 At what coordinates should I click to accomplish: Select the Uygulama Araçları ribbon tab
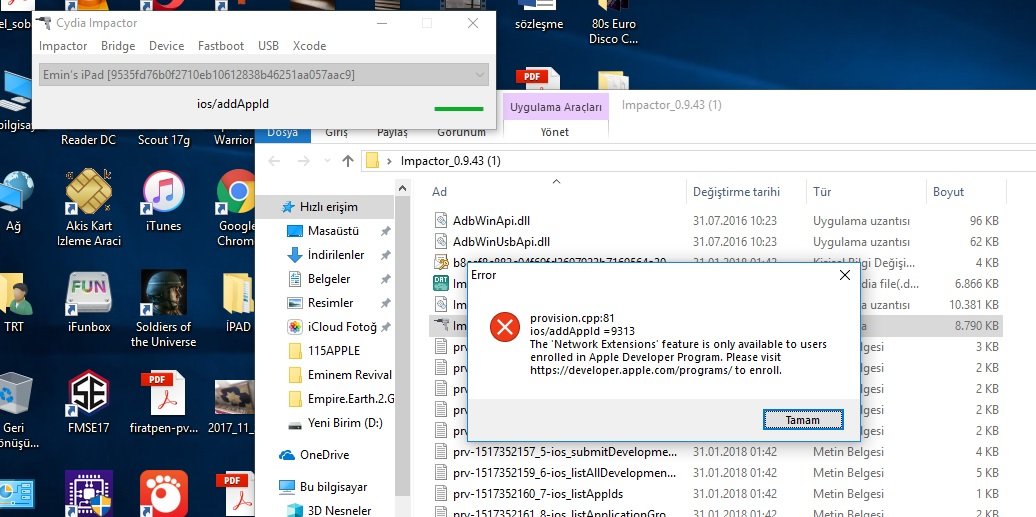pyautogui.click(x=555, y=107)
